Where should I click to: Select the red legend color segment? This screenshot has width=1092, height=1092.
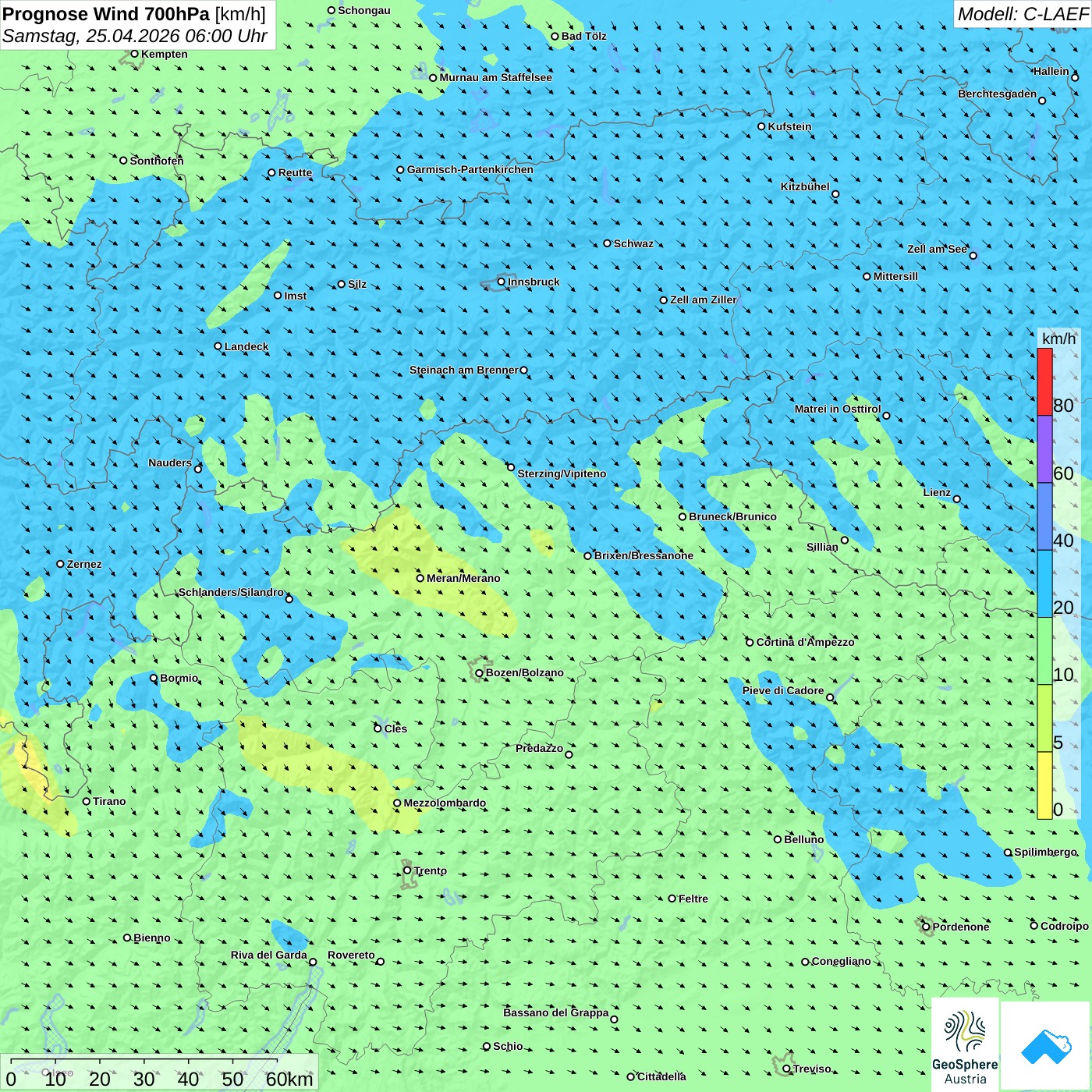[1044, 381]
